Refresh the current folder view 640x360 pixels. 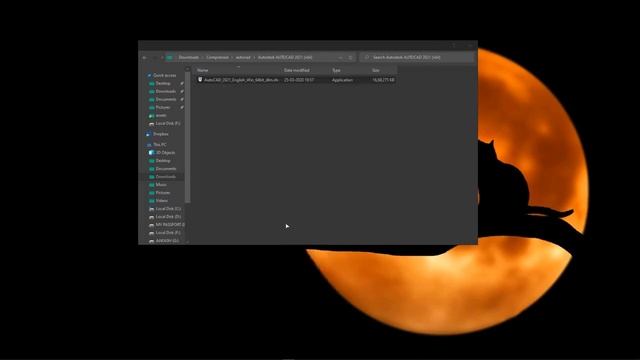(351, 58)
